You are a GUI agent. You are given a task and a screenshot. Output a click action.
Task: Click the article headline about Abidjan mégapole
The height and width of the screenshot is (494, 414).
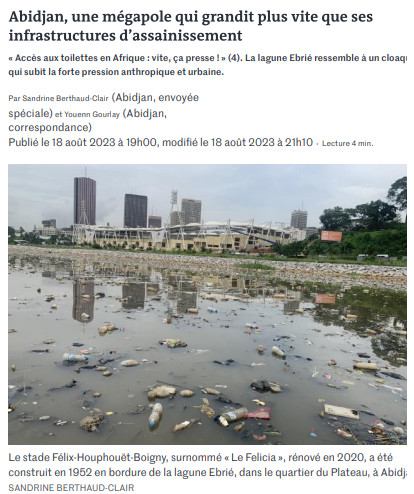point(191,26)
